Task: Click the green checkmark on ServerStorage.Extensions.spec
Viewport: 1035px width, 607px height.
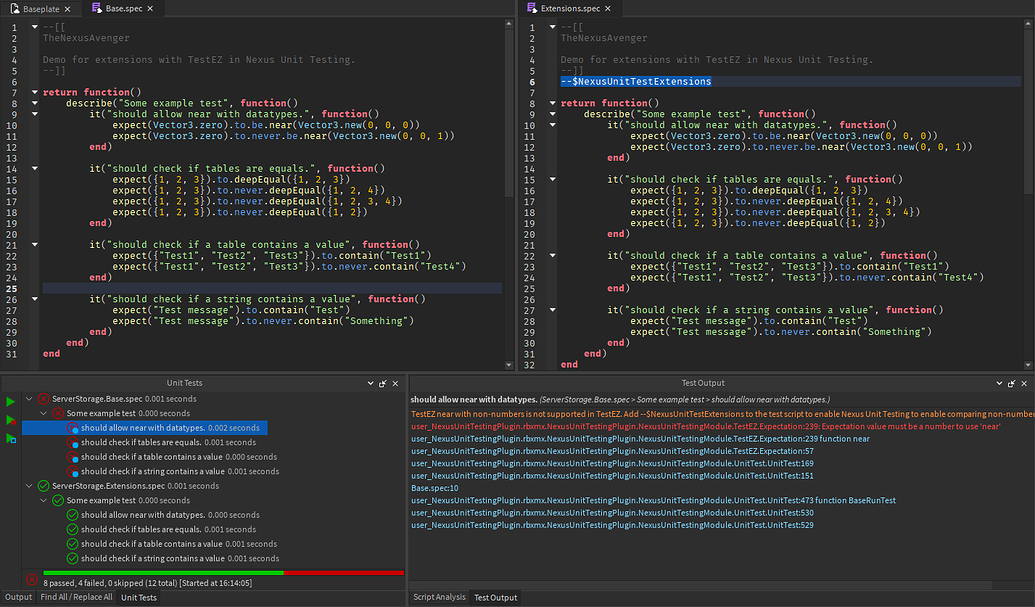Action: coord(43,486)
